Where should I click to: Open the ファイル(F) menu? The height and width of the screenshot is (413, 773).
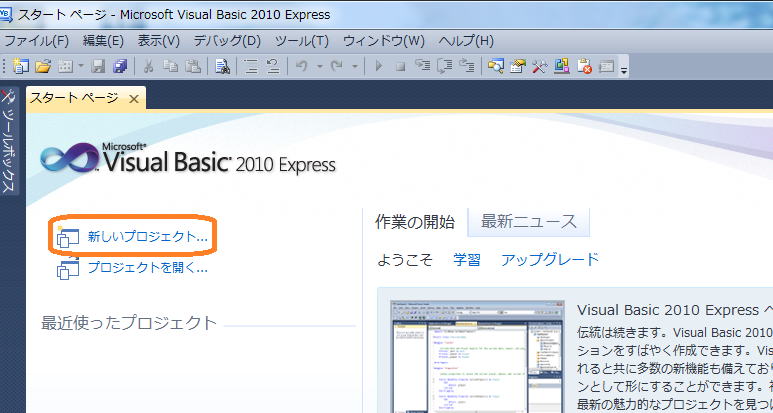click(36, 41)
